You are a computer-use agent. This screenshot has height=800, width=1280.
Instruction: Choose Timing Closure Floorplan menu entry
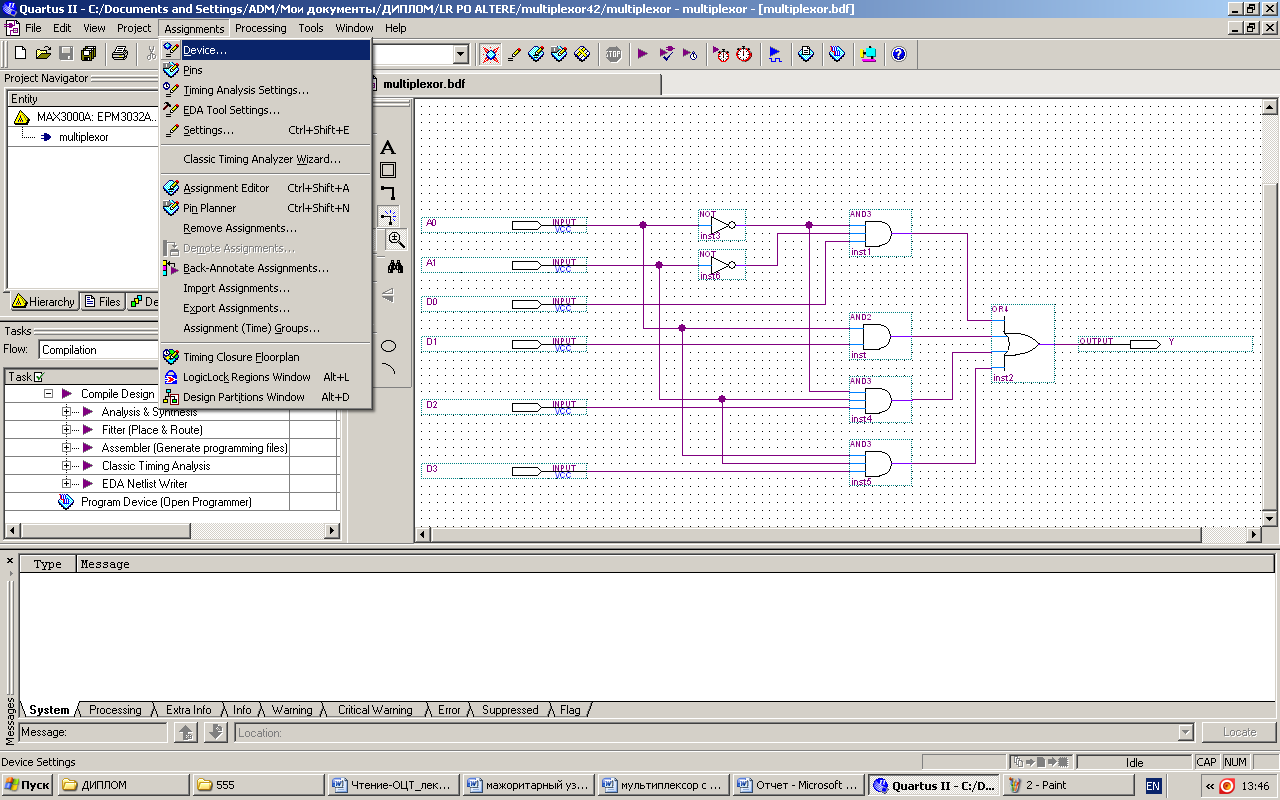266,357
